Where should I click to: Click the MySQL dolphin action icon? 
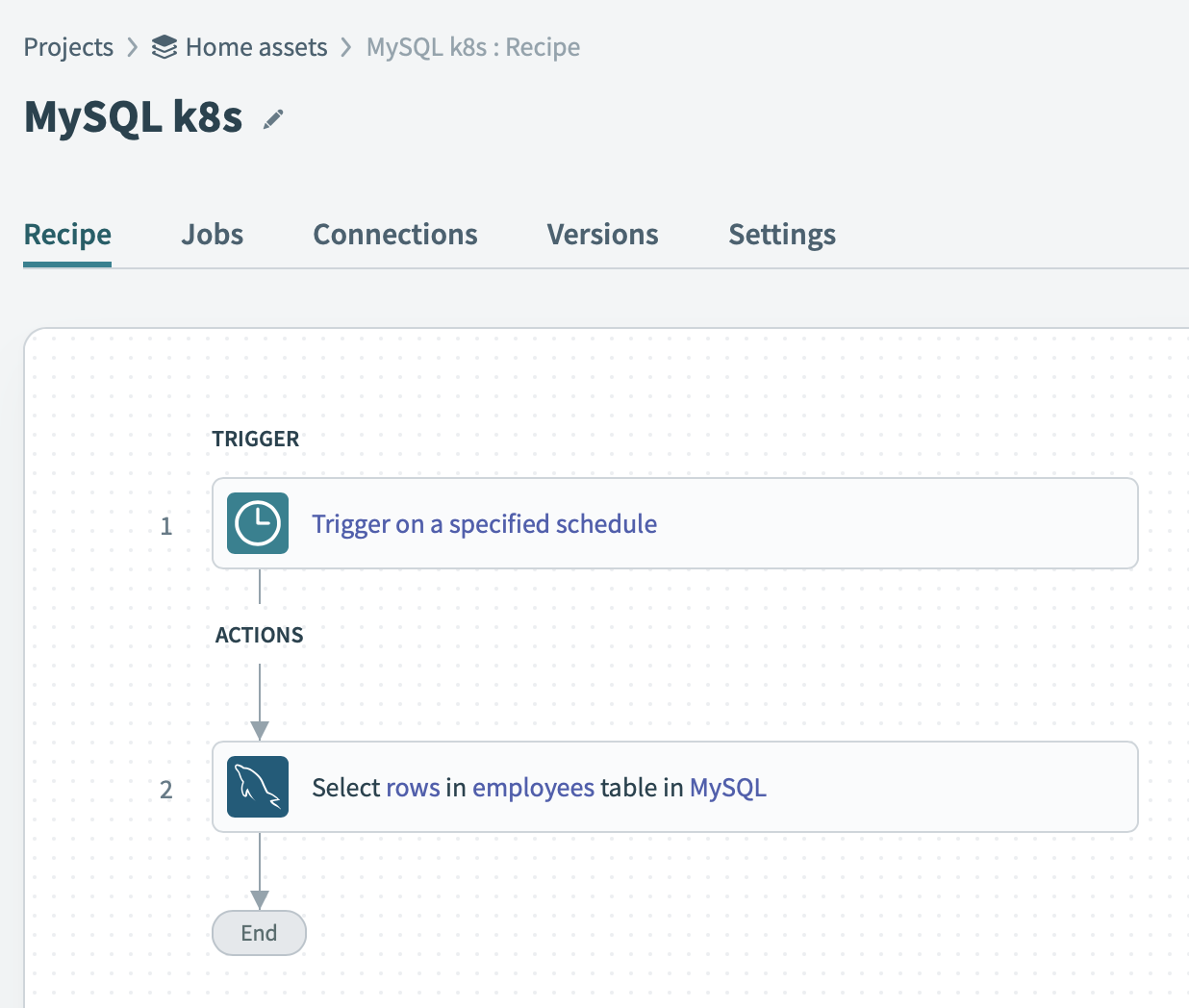[258, 787]
